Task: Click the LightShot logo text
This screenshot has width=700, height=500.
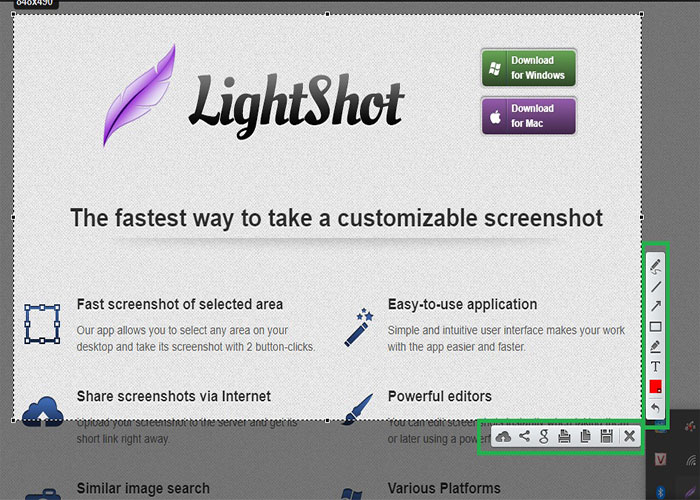Action: point(295,100)
